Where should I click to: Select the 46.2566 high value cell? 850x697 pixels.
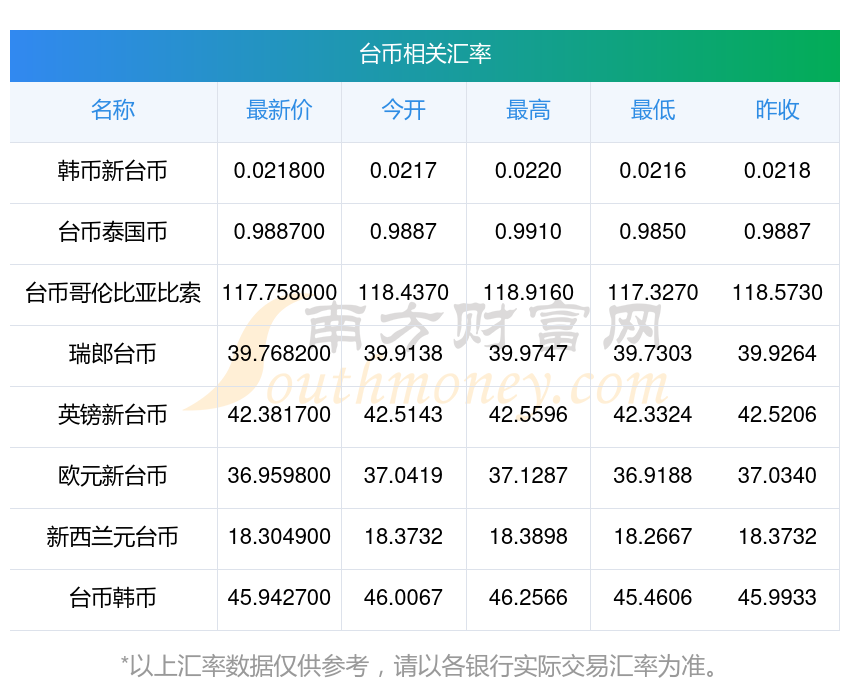click(528, 598)
